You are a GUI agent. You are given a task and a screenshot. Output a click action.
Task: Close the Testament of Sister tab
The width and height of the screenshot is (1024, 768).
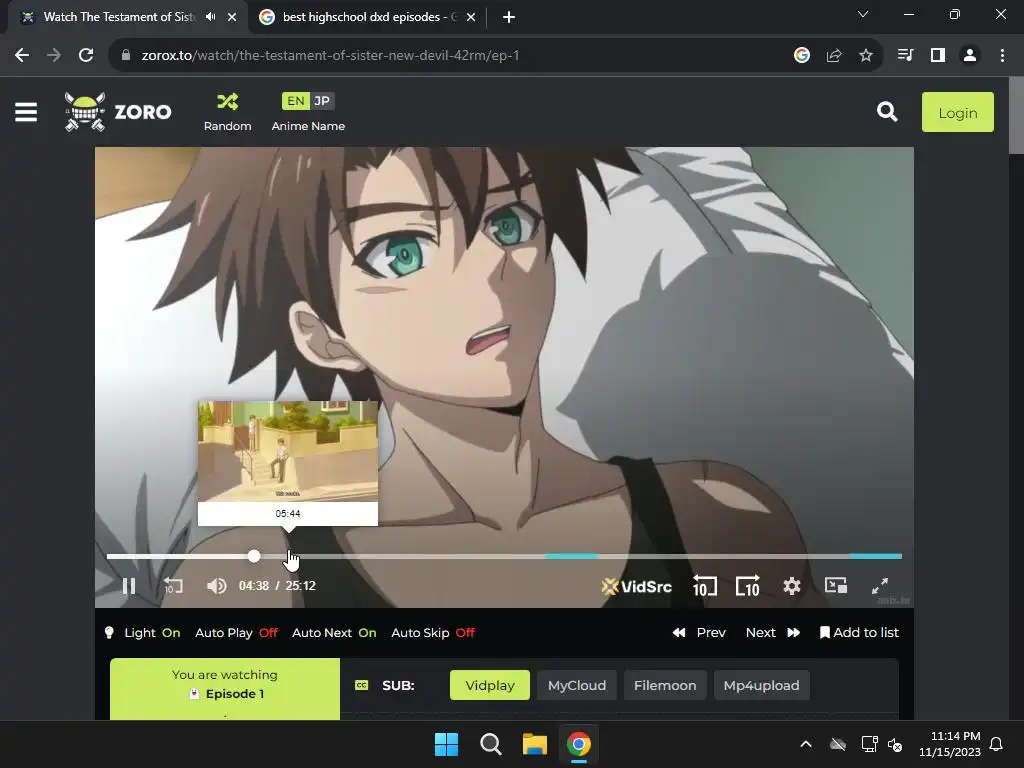pos(232,17)
